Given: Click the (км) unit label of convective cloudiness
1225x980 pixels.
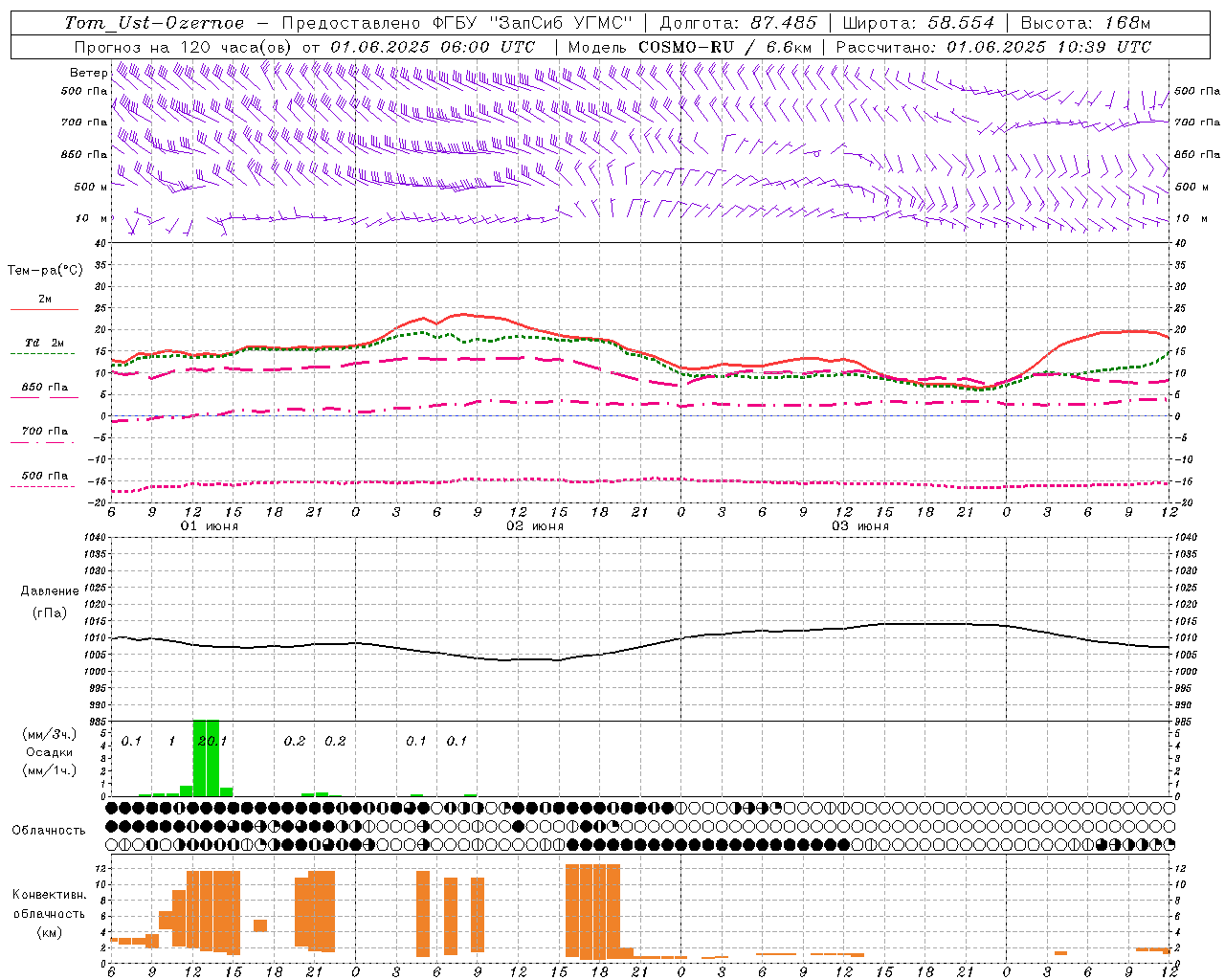Looking at the screenshot, I should pos(49,932).
